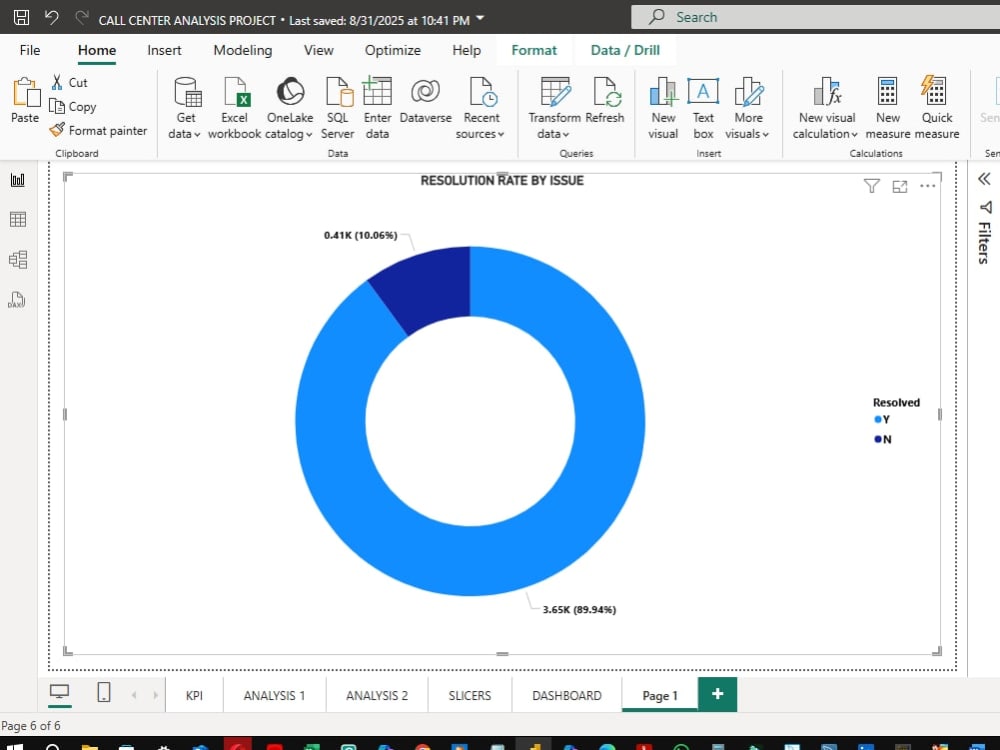The height and width of the screenshot is (750, 1000).
Task: Go to the ANALYSIS 1 page tab
Action: 274,695
